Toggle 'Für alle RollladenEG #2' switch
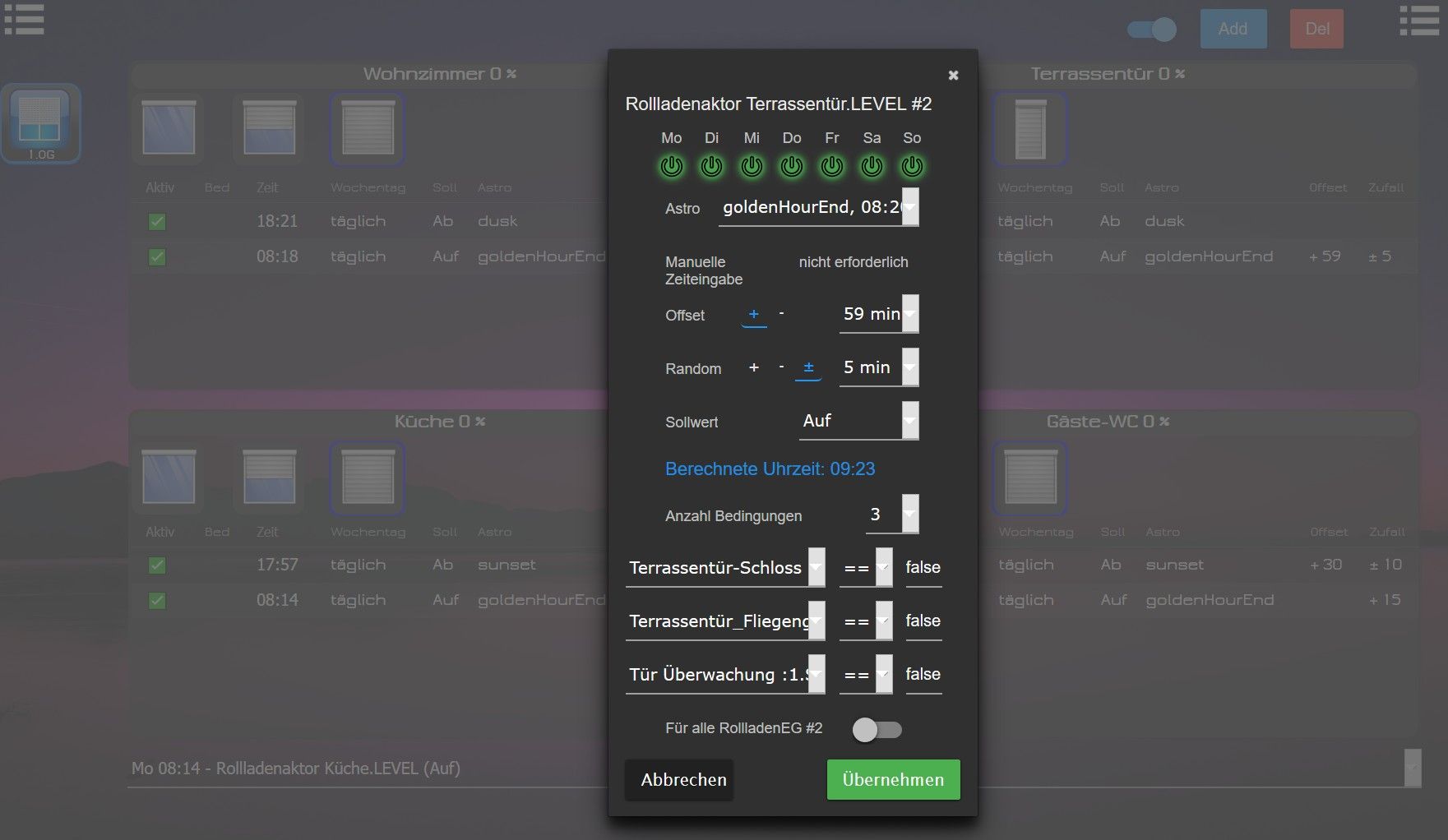This screenshot has width=1448, height=840. click(877, 729)
